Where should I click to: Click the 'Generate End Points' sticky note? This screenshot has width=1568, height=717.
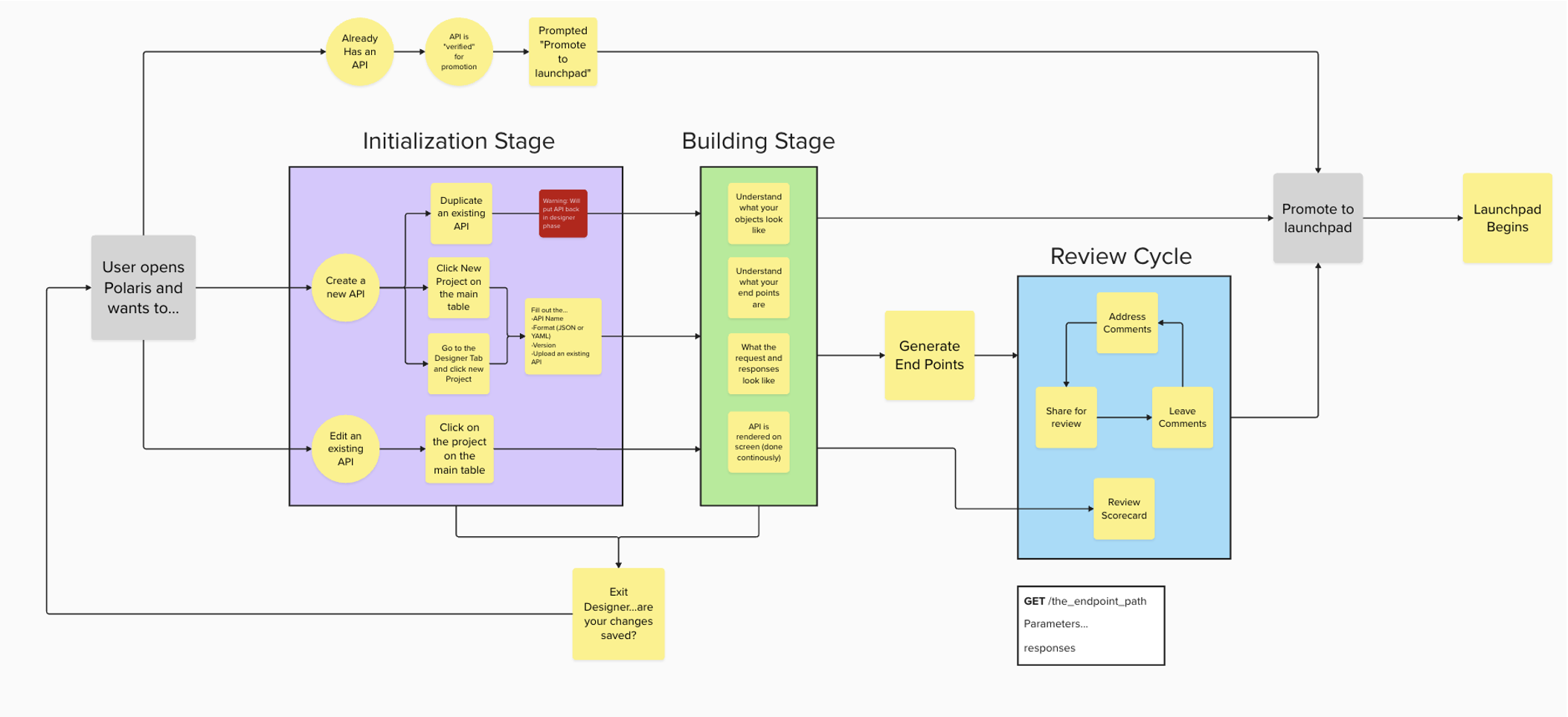(x=930, y=356)
